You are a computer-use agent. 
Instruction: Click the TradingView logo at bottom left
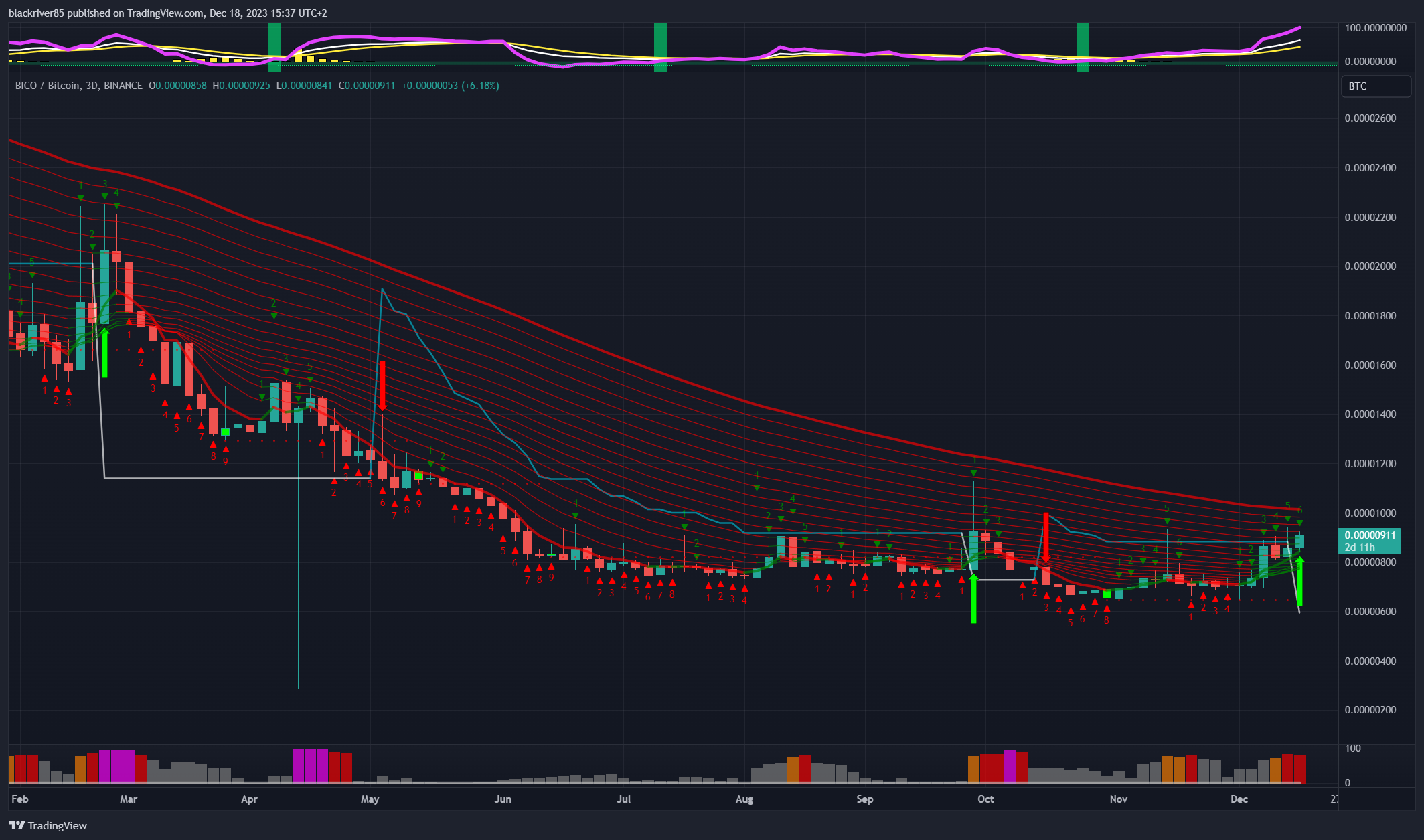pos(48,825)
